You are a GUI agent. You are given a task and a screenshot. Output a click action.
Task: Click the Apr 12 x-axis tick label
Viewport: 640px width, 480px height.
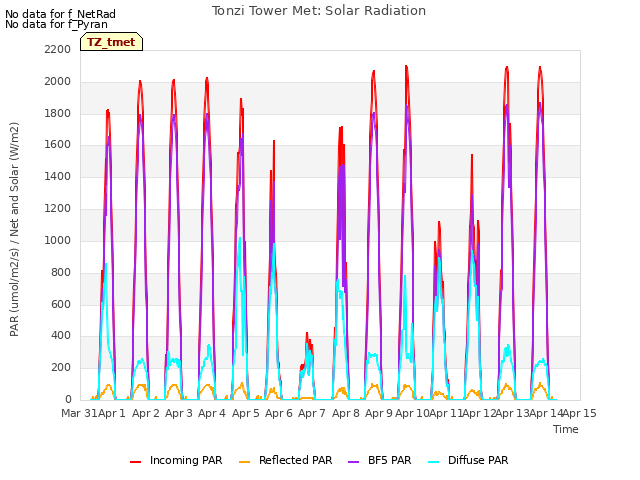[479, 413]
